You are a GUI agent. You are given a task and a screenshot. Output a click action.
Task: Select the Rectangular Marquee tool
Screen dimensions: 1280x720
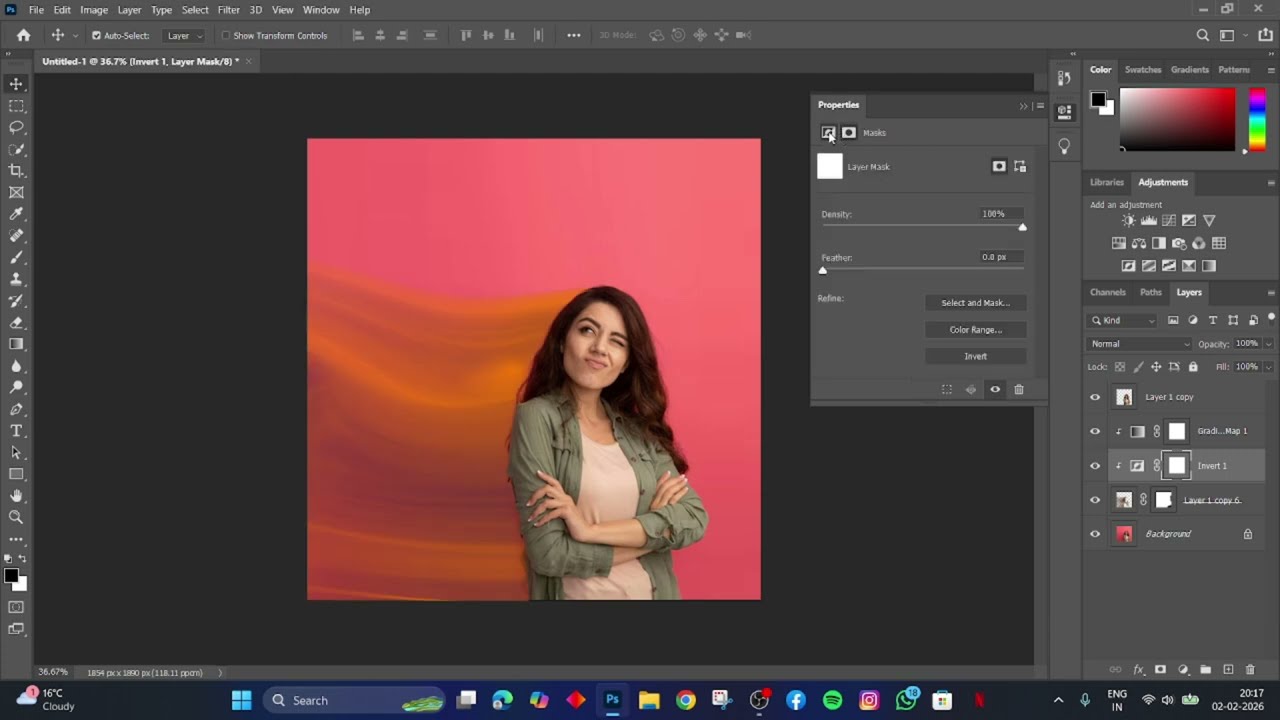(x=16, y=106)
